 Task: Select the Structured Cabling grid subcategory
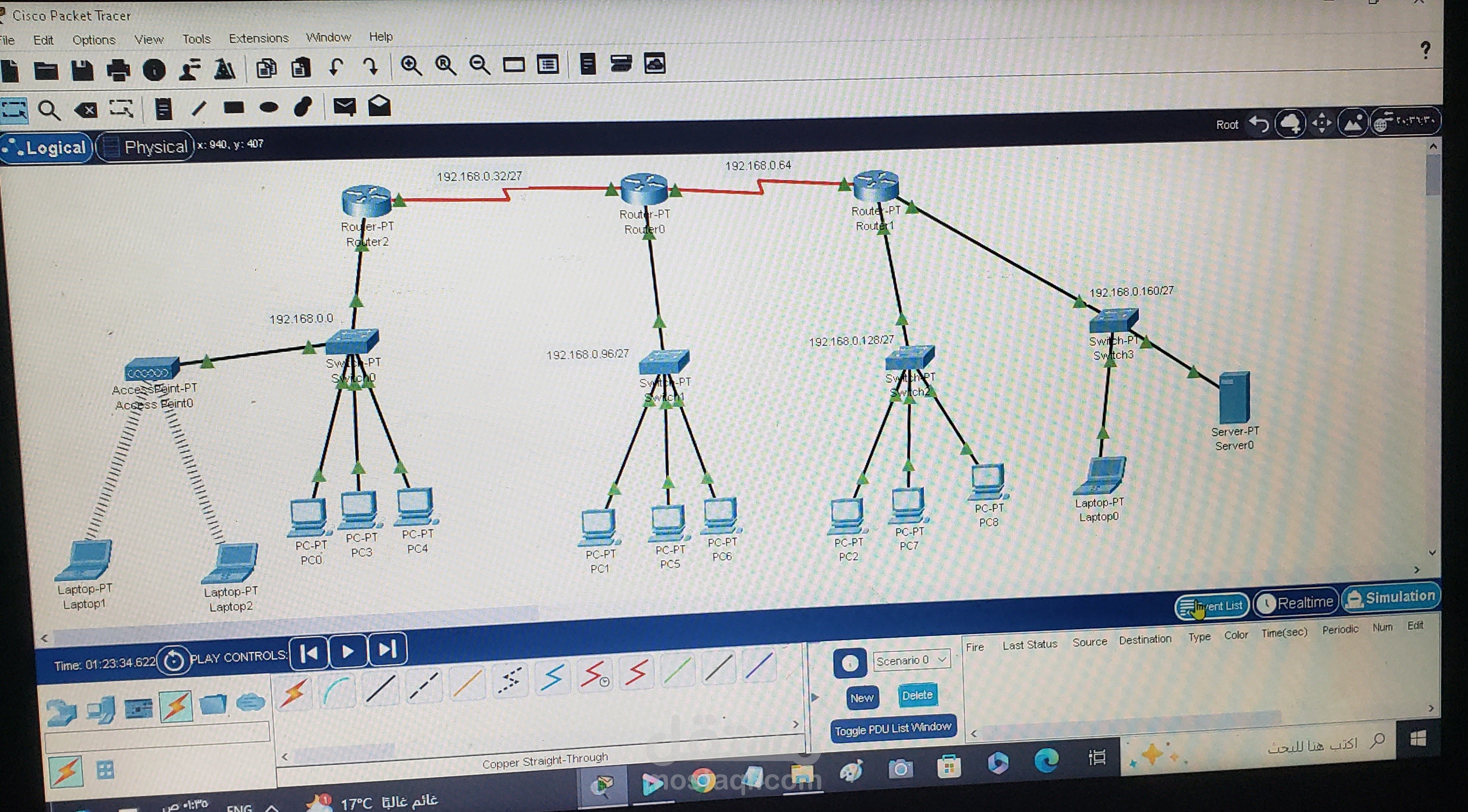coord(106,770)
